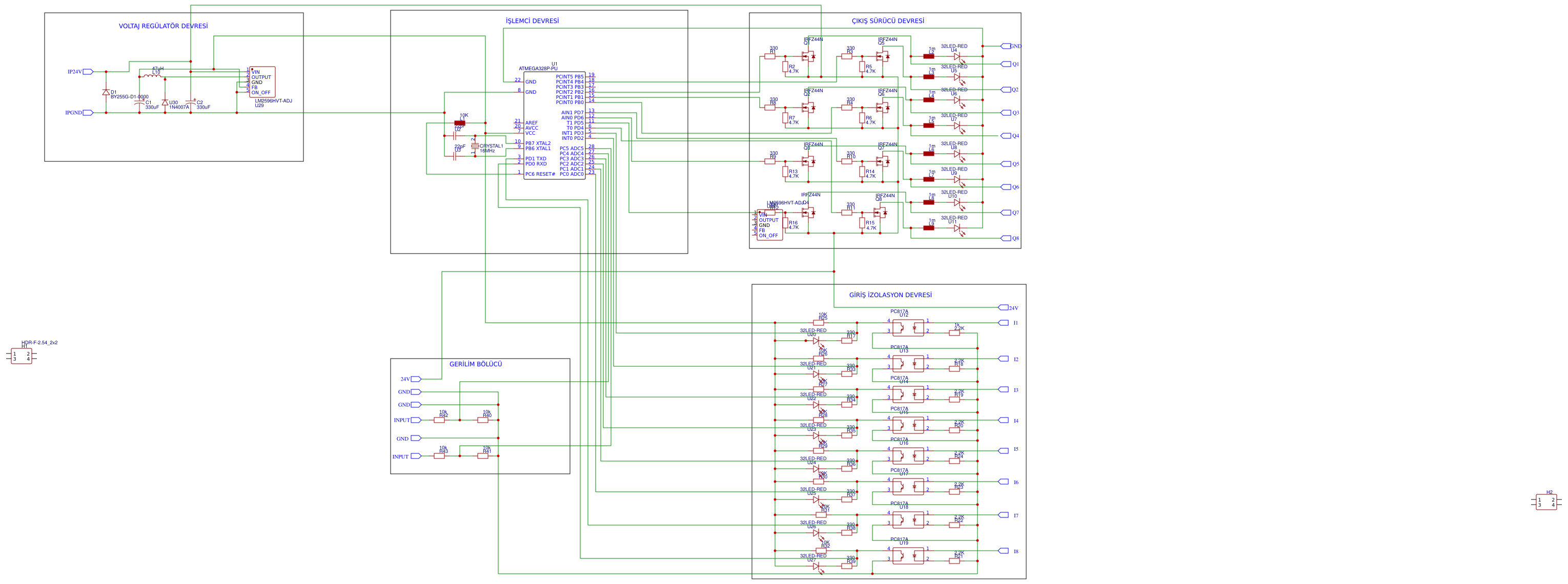Select the IRFZ44N MOSFET Q1

(808, 56)
